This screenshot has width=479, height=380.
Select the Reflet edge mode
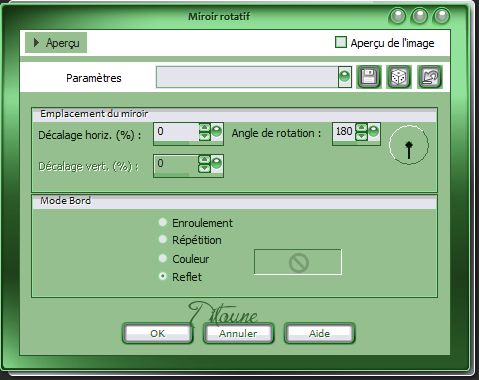pyautogui.click(x=163, y=276)
